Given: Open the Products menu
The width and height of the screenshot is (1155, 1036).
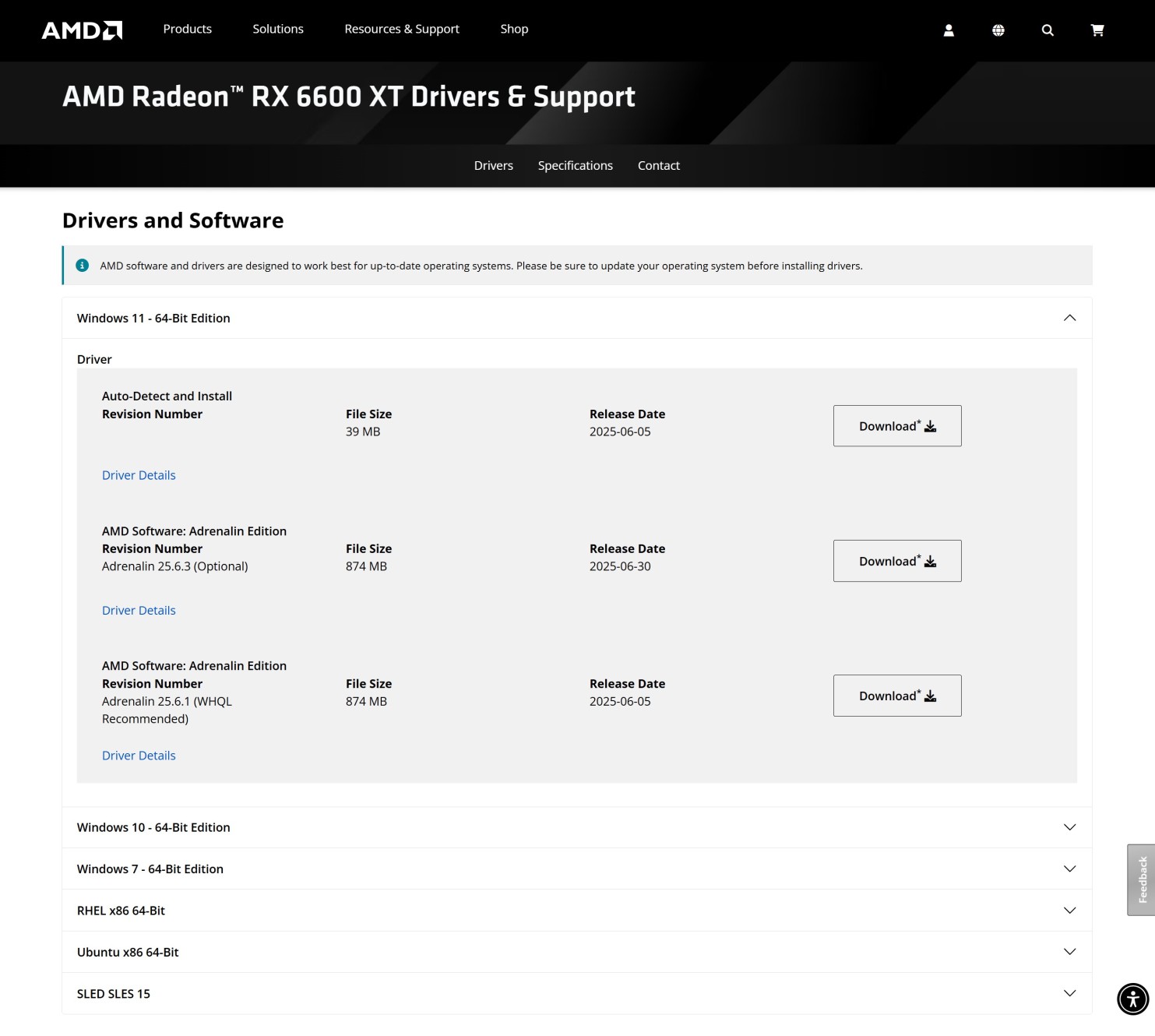Looking at the screenshot, I should (x=187, y=29).
